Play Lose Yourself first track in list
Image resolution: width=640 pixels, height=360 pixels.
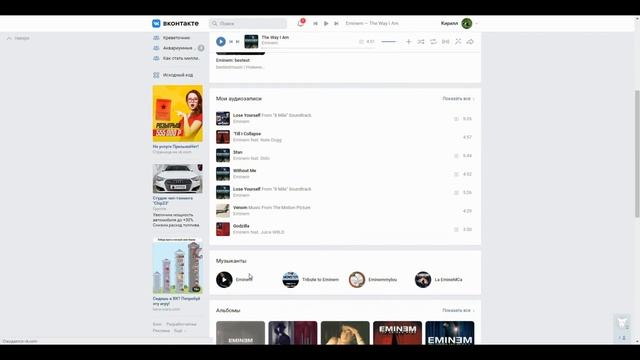[x=345, y=118]
